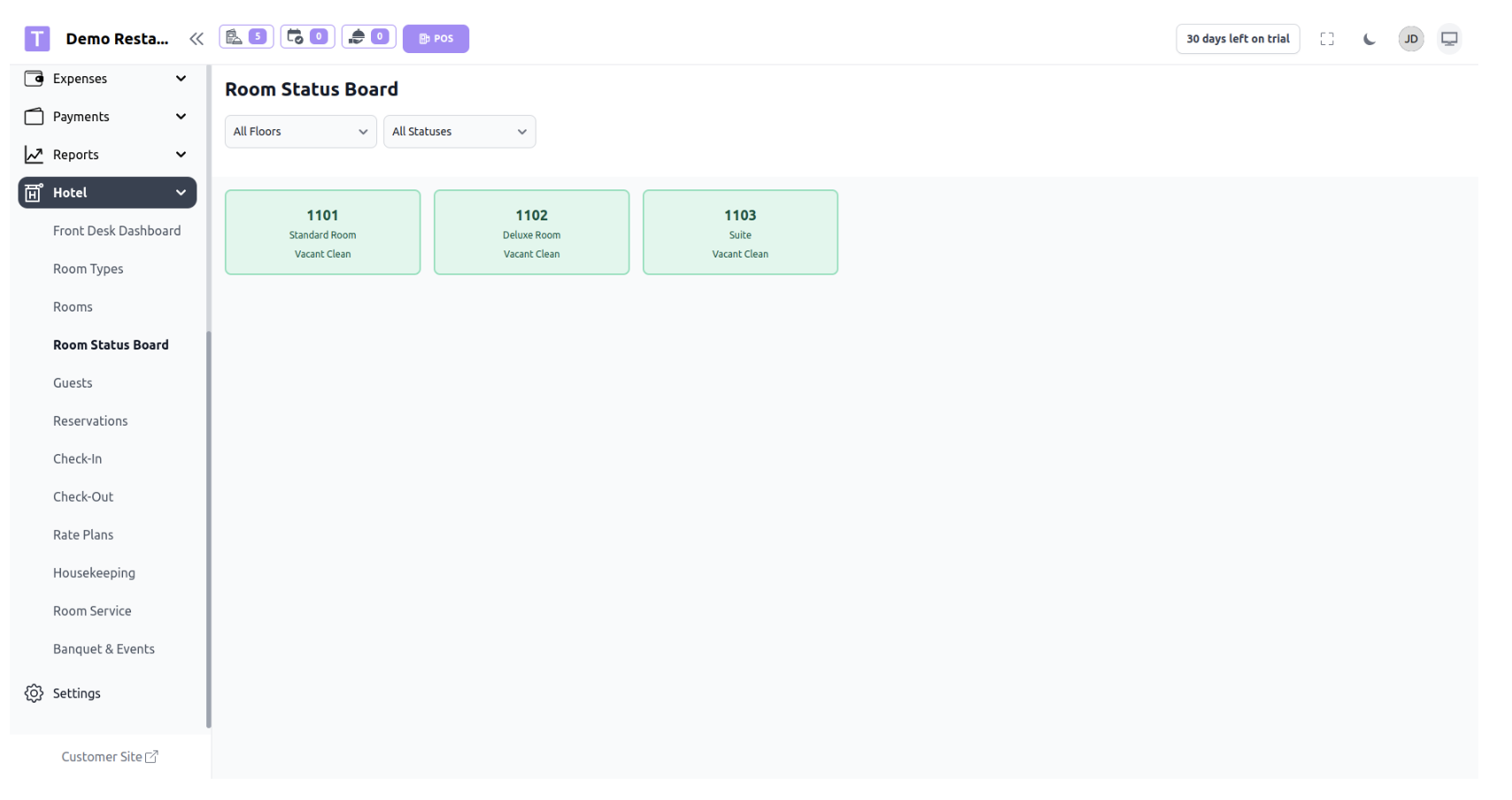Select Room Status Board in sidebar

pos(111,345)
